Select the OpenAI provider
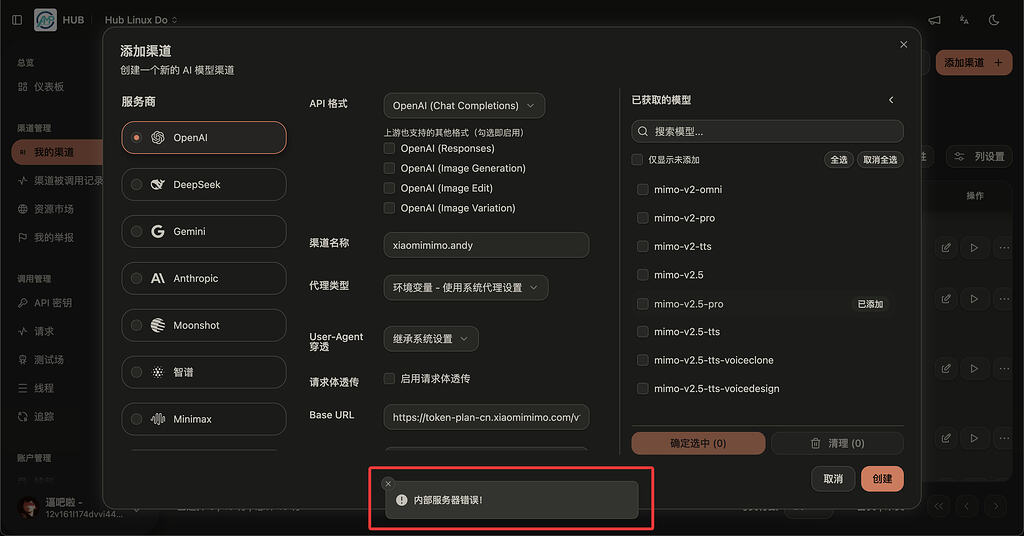The width and height of the screenshot is (1024, 536). 204,138
